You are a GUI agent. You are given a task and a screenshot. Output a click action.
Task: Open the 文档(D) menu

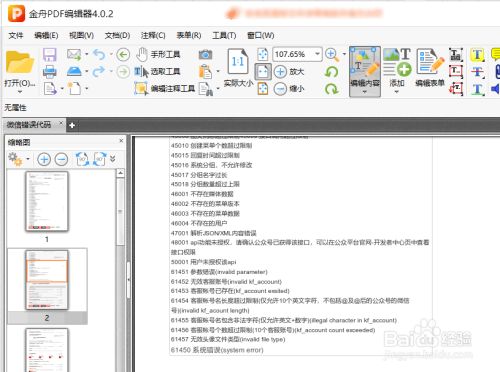click(x=117, y=35)
